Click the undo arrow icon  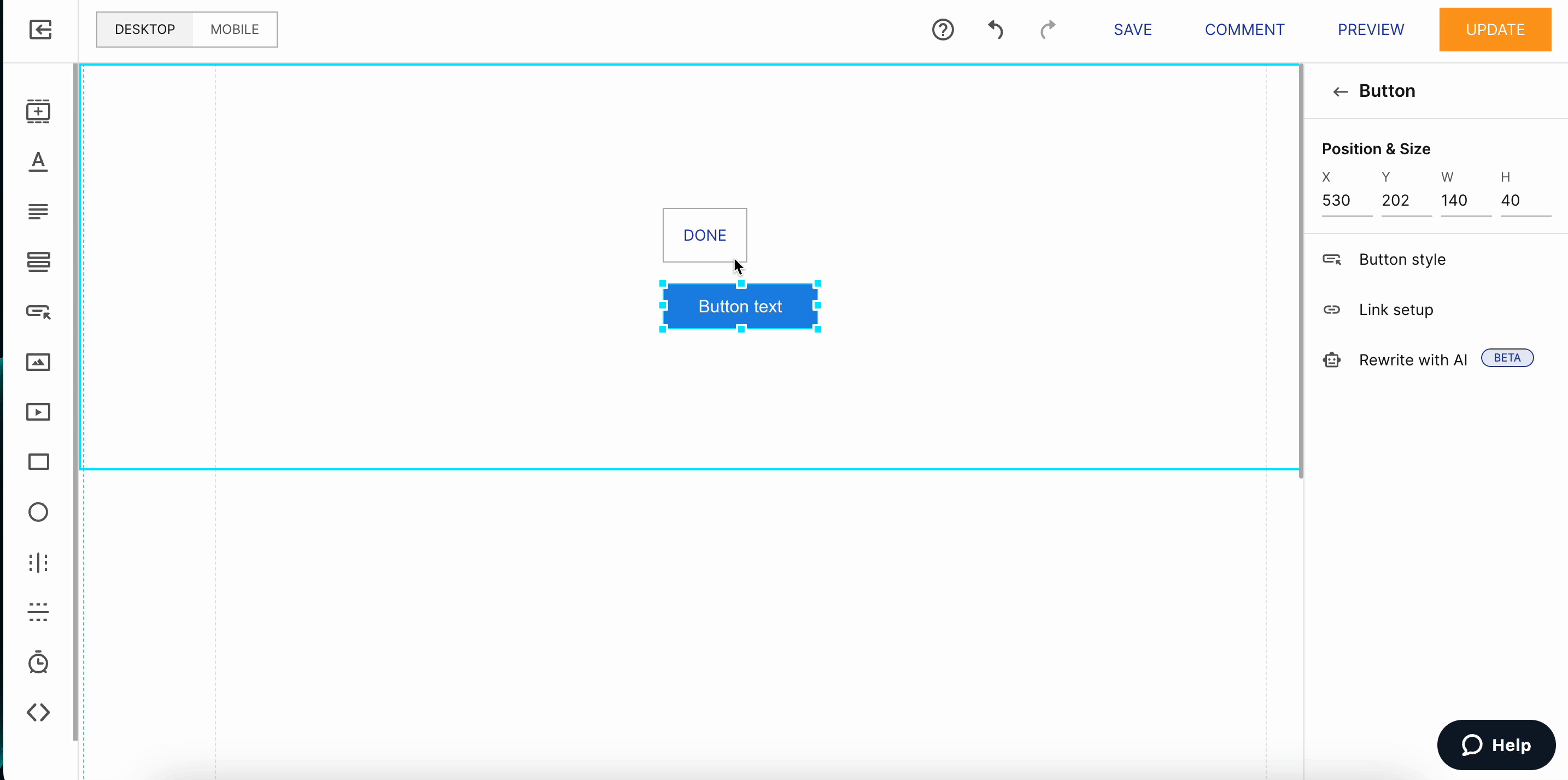pos(995,29)
